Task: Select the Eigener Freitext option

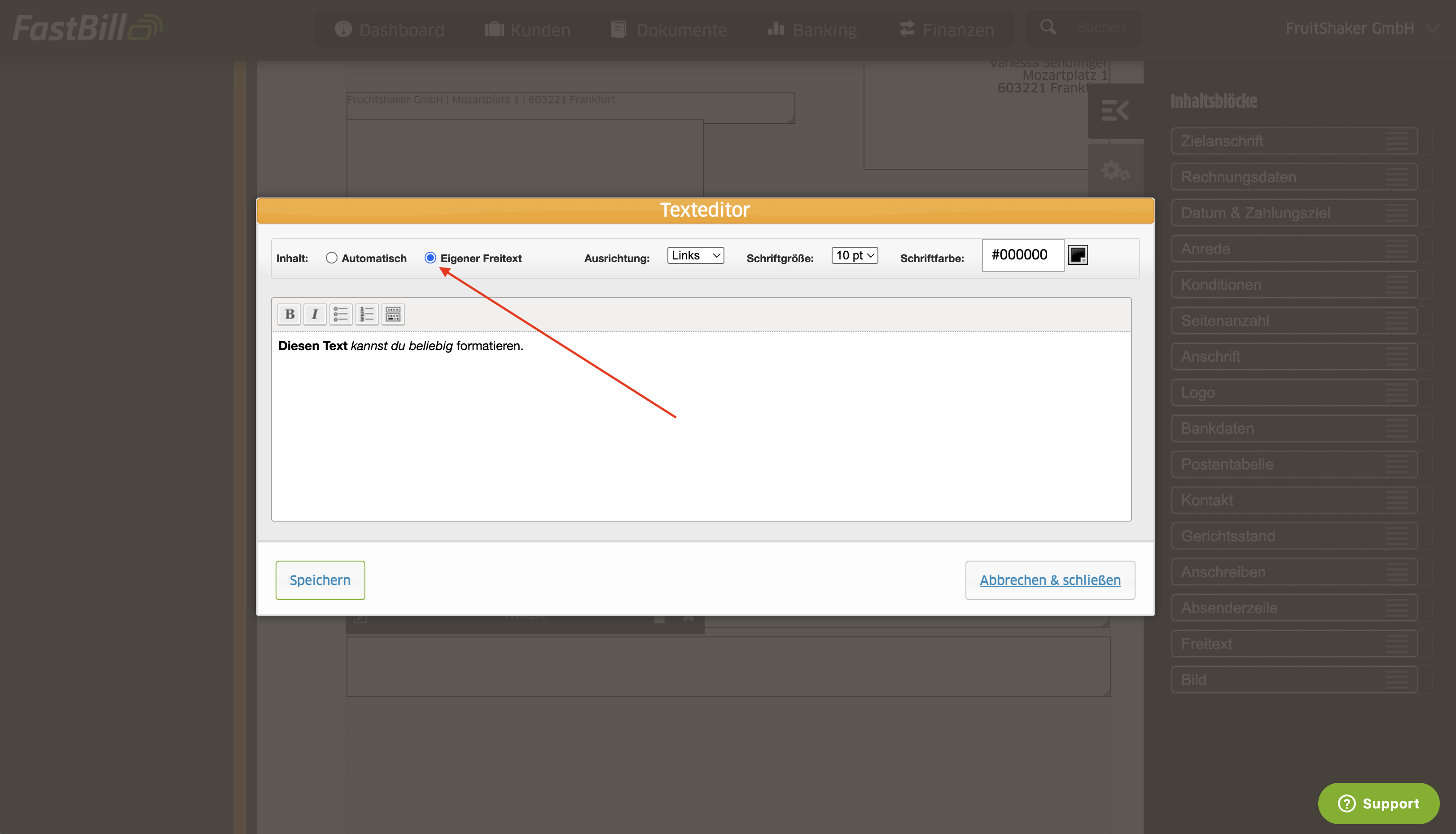Action: (430, 258)
